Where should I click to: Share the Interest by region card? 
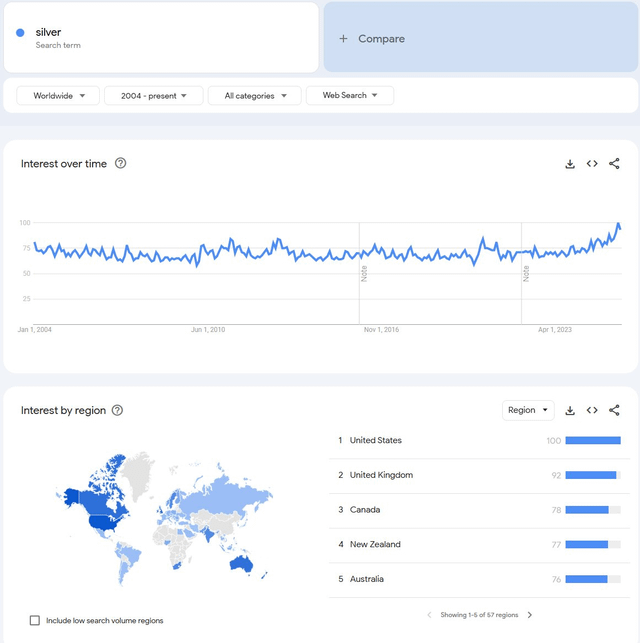click(x=614, y=410)
